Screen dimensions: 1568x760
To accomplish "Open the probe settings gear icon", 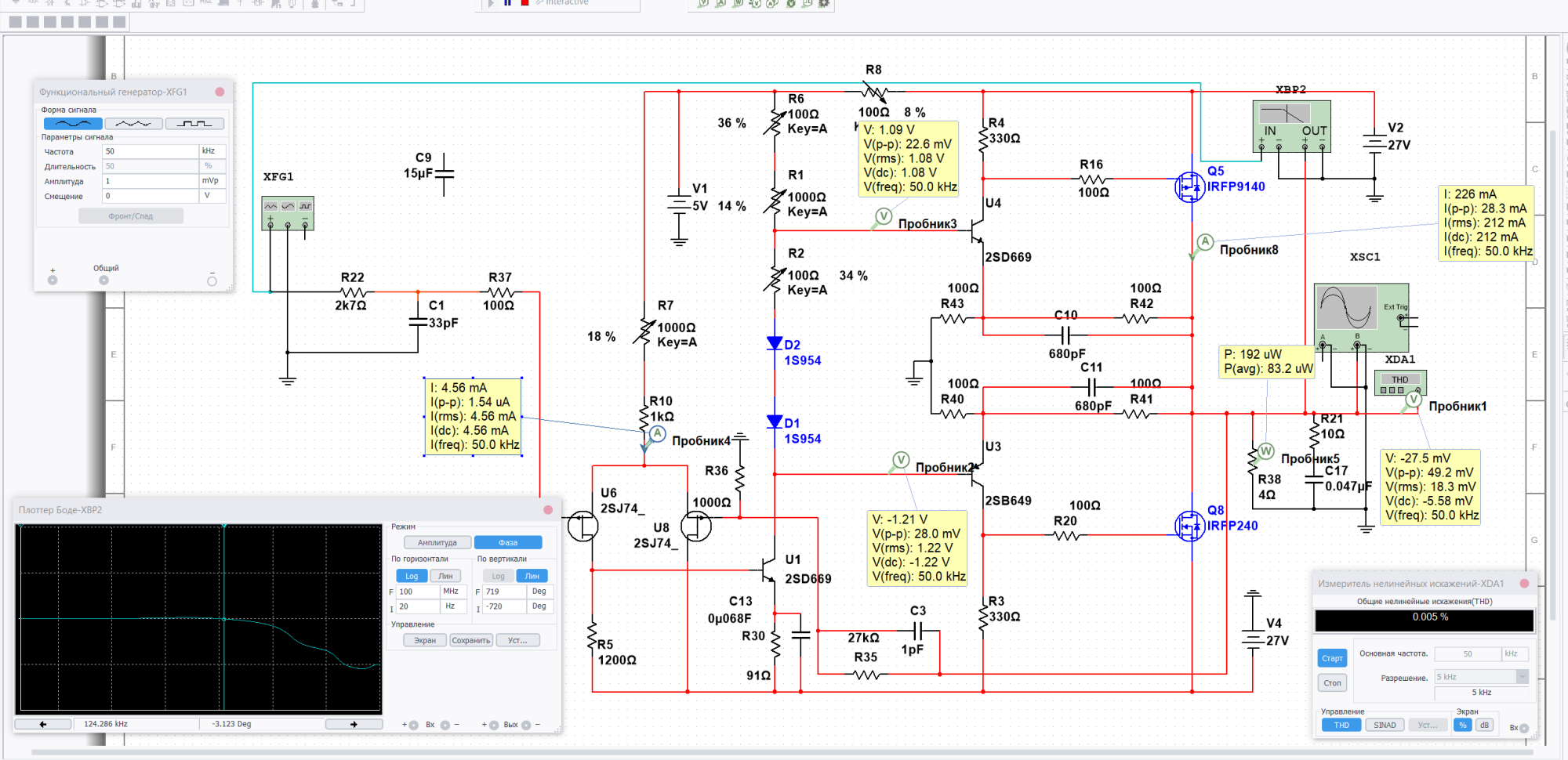I will pyautogui.click(x=824, y=3).
